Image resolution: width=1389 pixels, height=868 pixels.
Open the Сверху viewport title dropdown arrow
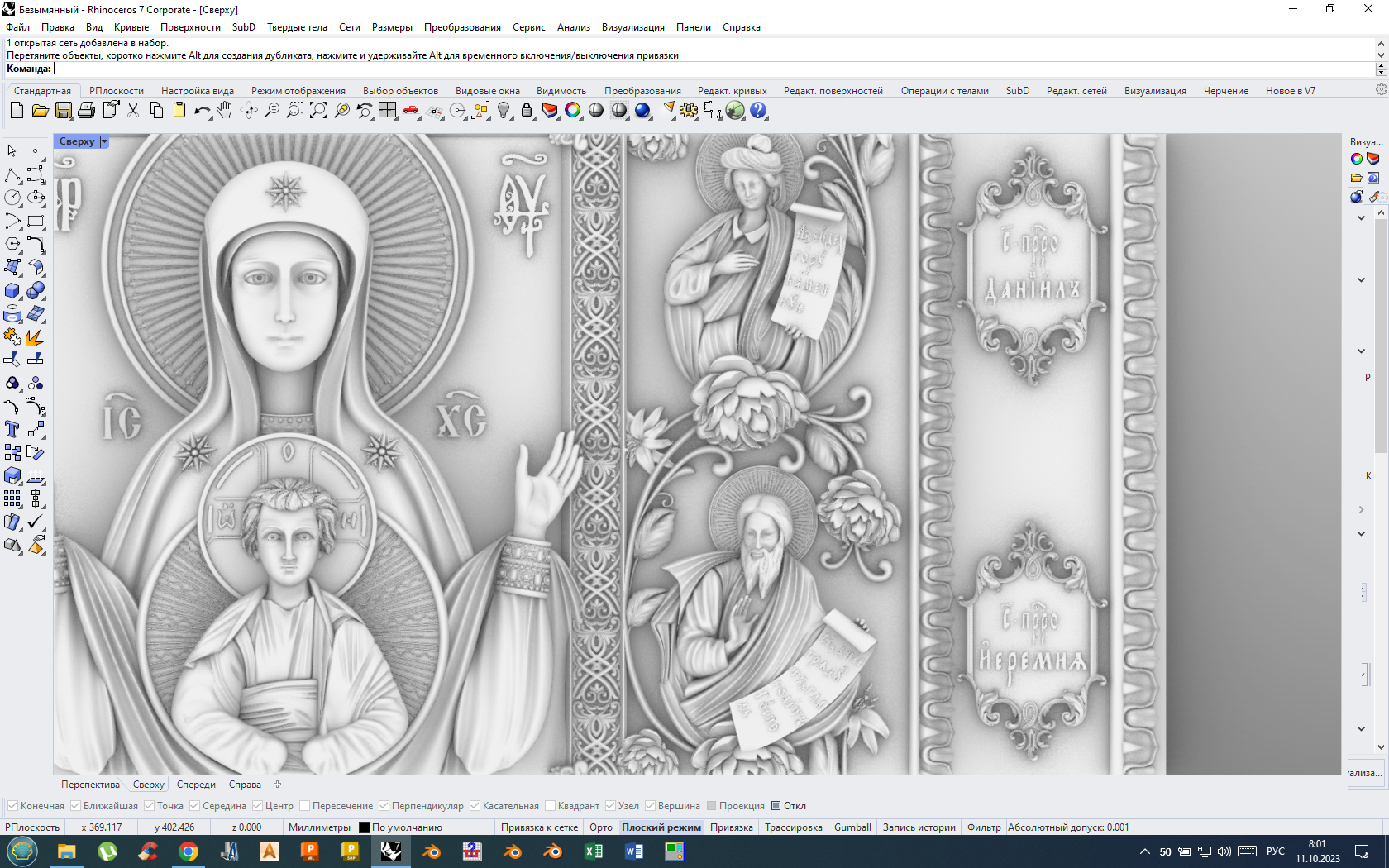click(x=104, y=141)
